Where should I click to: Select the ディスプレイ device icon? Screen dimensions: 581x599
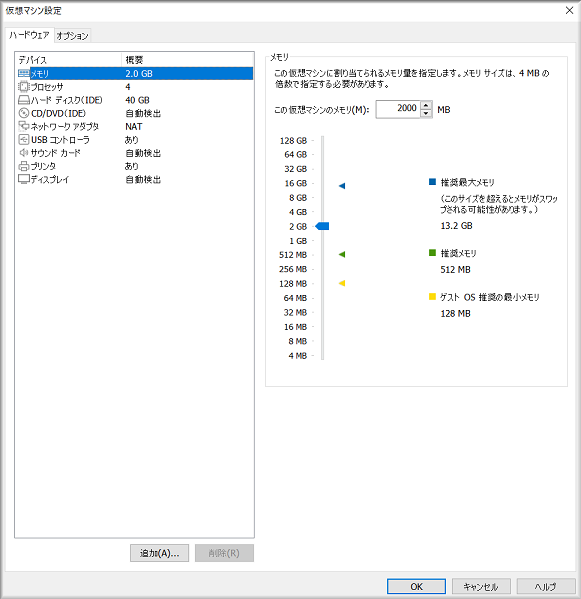point(24,179)
